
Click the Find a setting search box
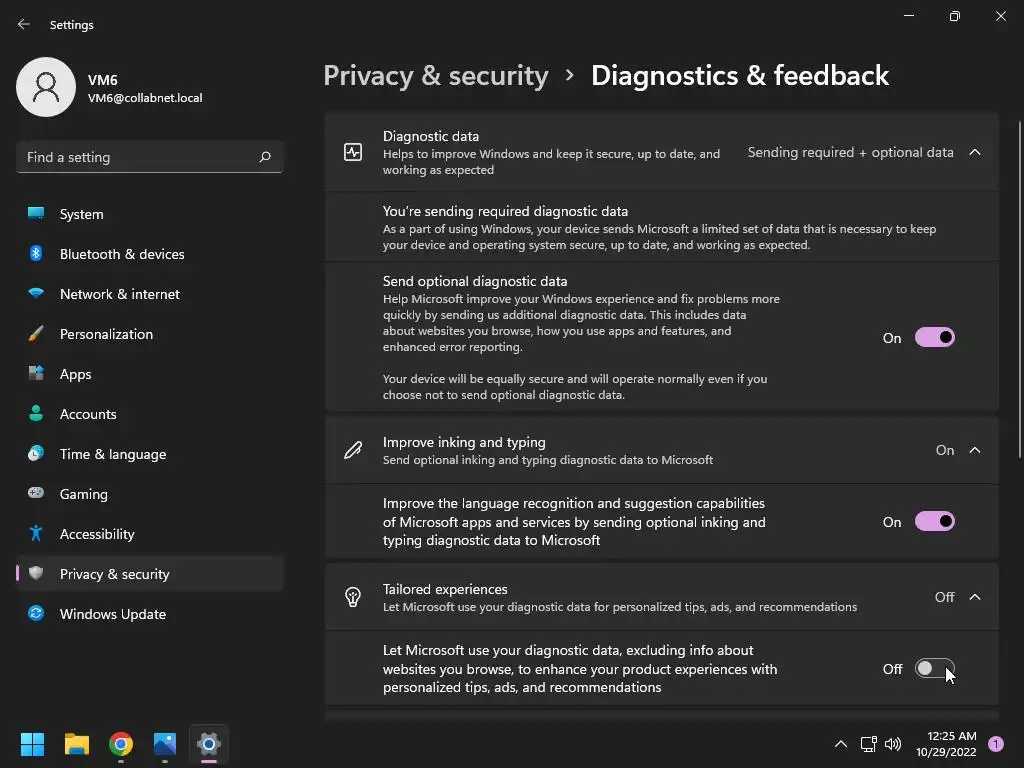(x=150, y=157)
